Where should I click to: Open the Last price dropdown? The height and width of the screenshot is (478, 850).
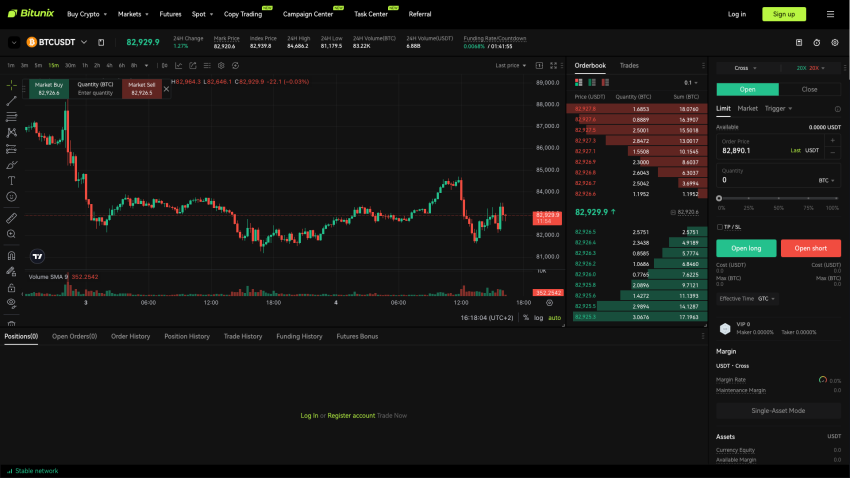pos(511,66)
